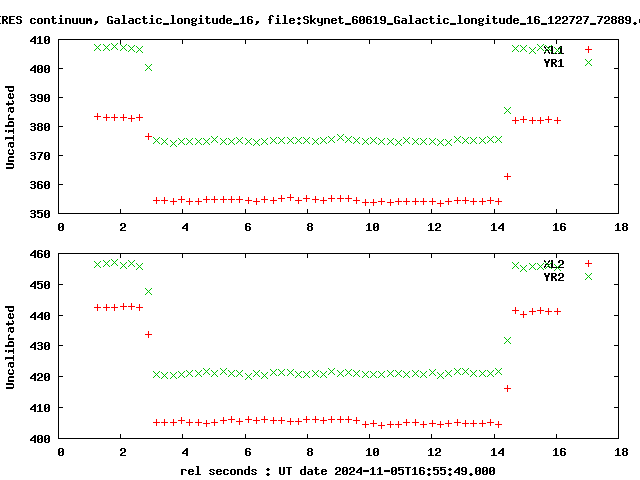Click the 390 tick label on the top plot
The width and height of the screenshot is (640, 480).
[40, 98]
